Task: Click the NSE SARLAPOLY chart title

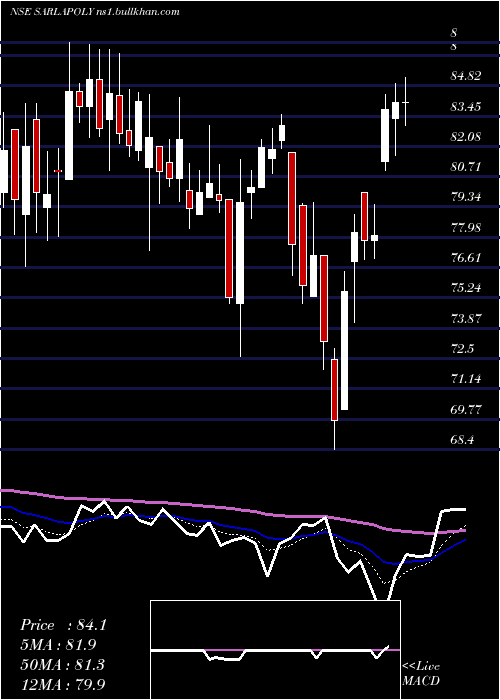Action: pos(95,12)
